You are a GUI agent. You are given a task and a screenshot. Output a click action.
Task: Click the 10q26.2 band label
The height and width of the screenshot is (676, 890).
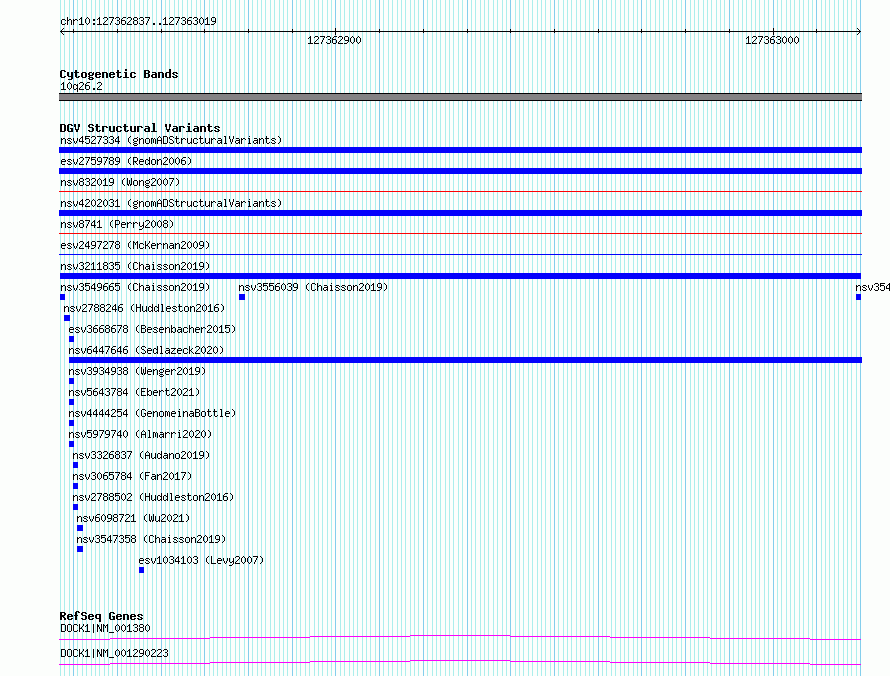tap(81, 86)
